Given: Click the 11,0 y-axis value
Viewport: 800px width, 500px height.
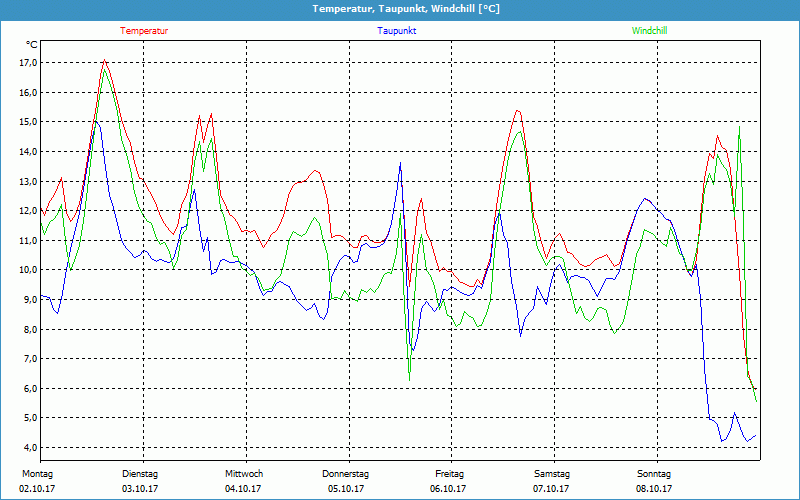Looking at the screenshot, I should 29,240.
